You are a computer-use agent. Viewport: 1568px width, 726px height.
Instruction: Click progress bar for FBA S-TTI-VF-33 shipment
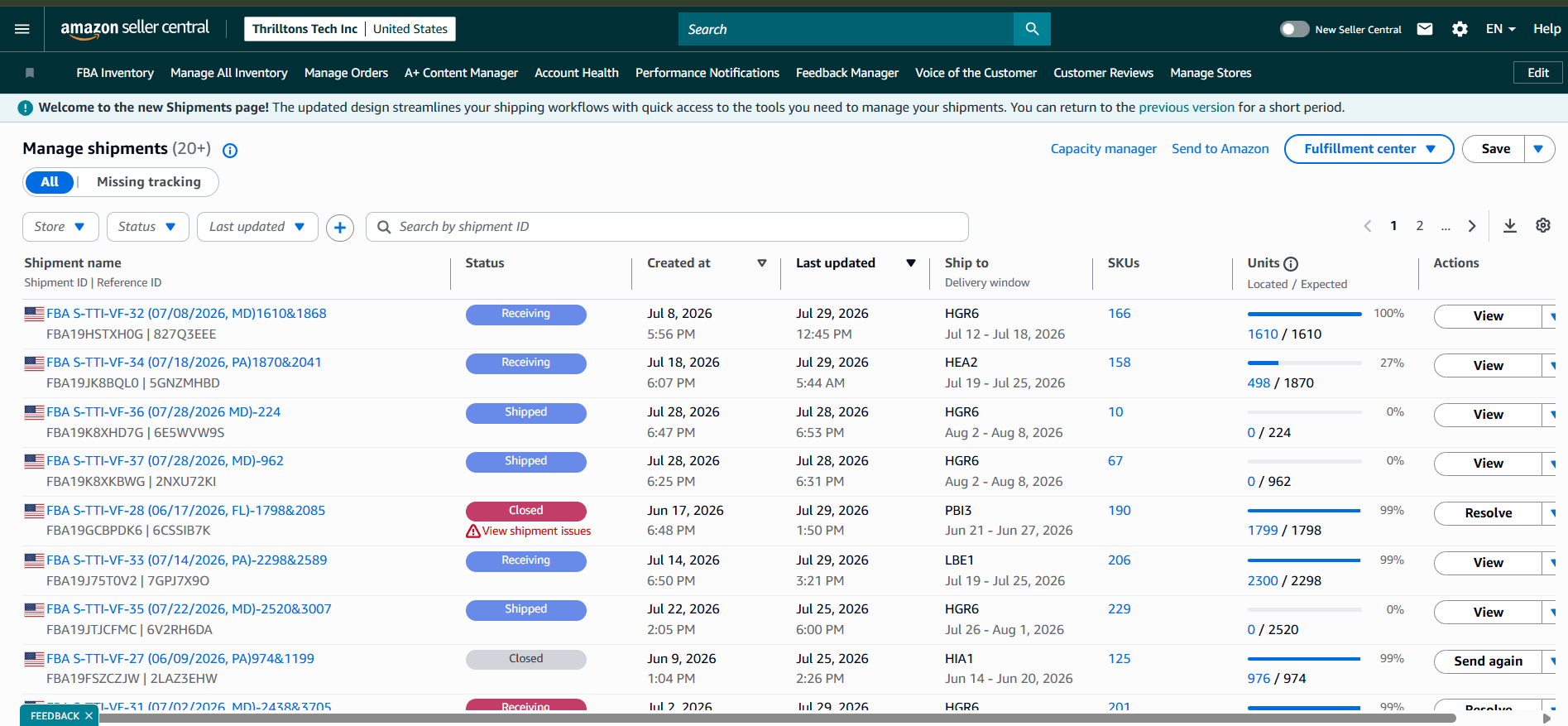(1304, 561)
